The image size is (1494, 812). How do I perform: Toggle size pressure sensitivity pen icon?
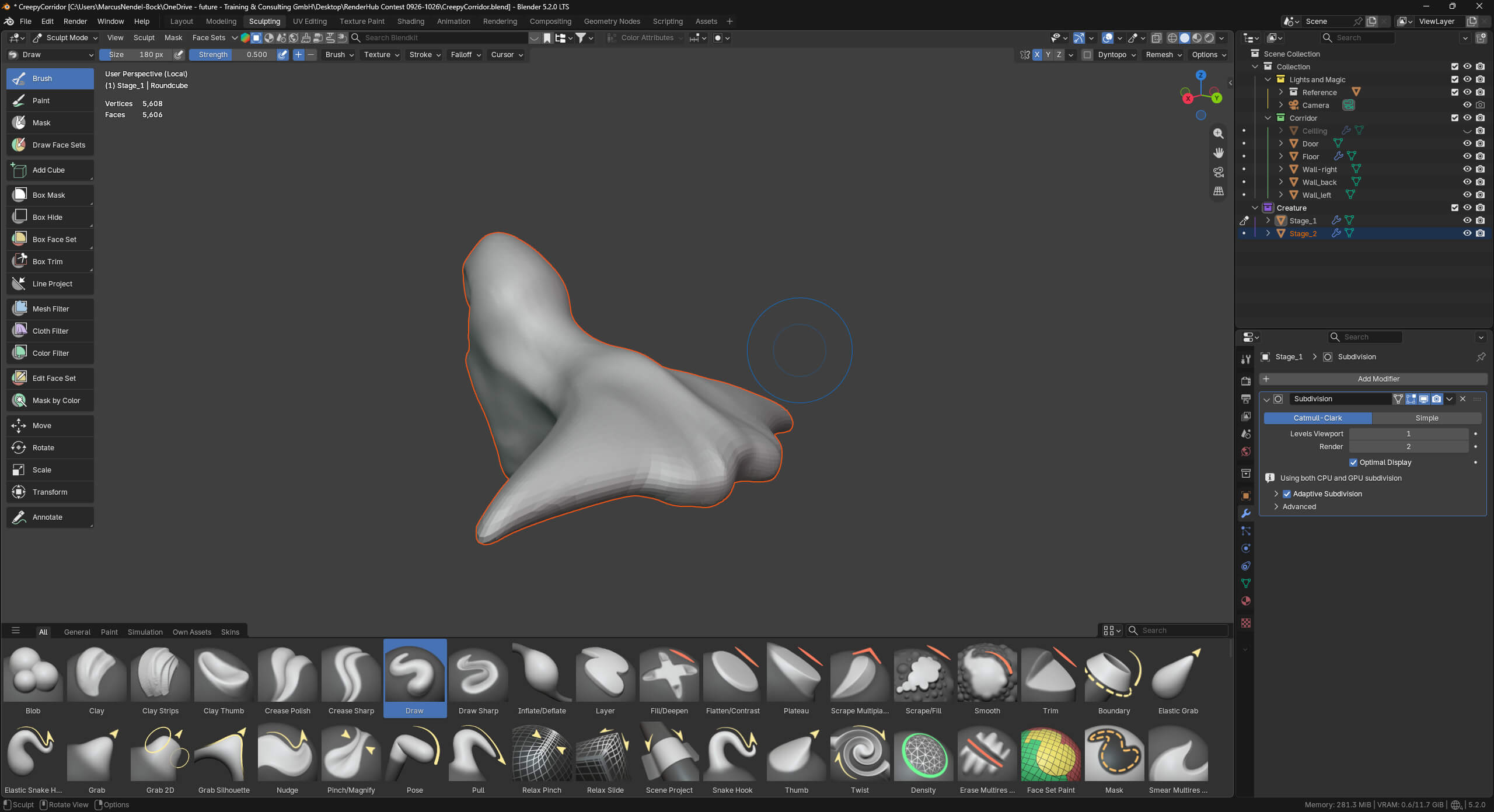click(x=179, y=54)
